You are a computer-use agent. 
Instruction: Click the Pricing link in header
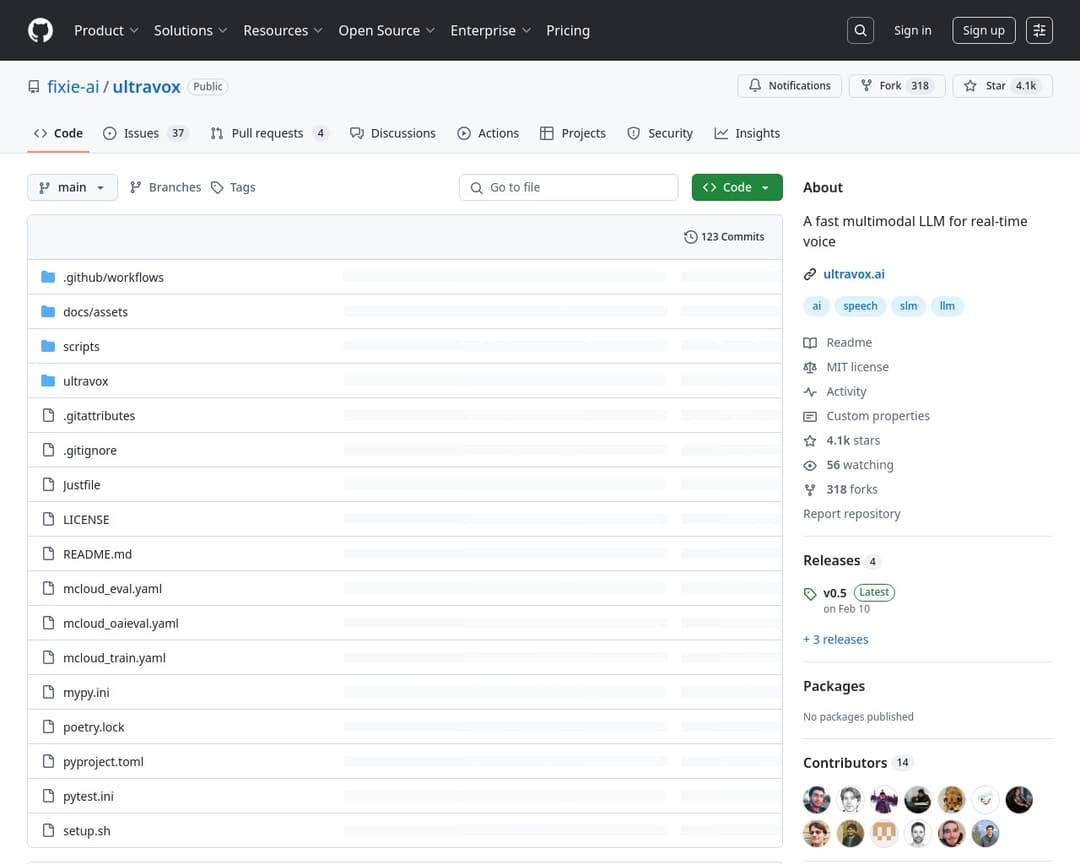click(568, 30)
